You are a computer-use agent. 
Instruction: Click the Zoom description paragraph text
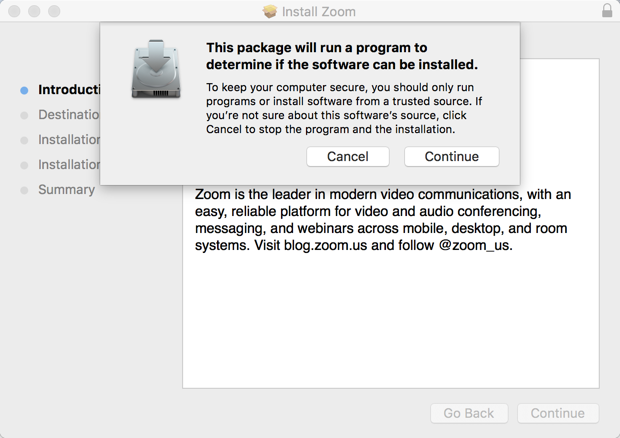(x=383, y=220)
